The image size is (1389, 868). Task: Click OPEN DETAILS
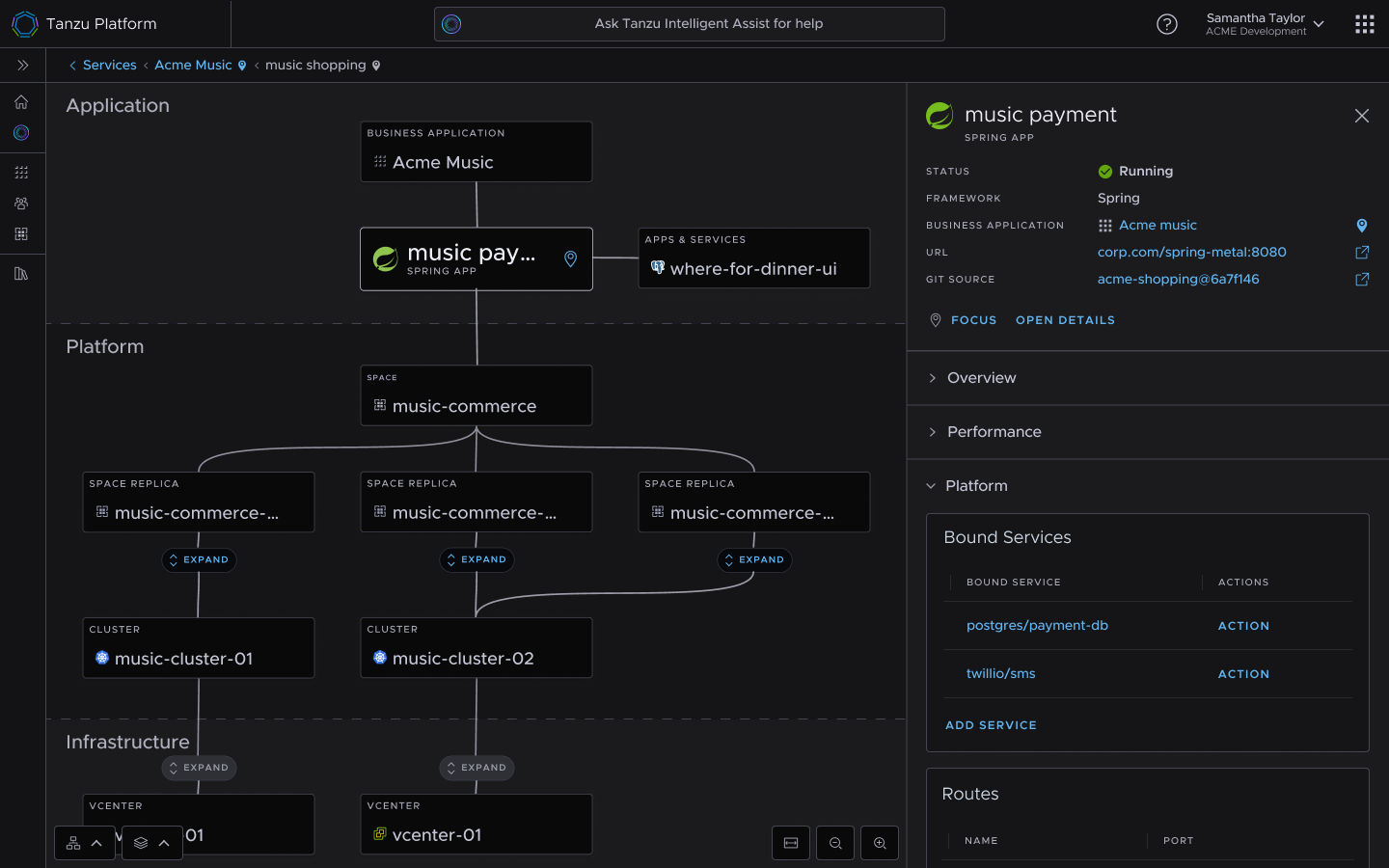coord(1065,320)
